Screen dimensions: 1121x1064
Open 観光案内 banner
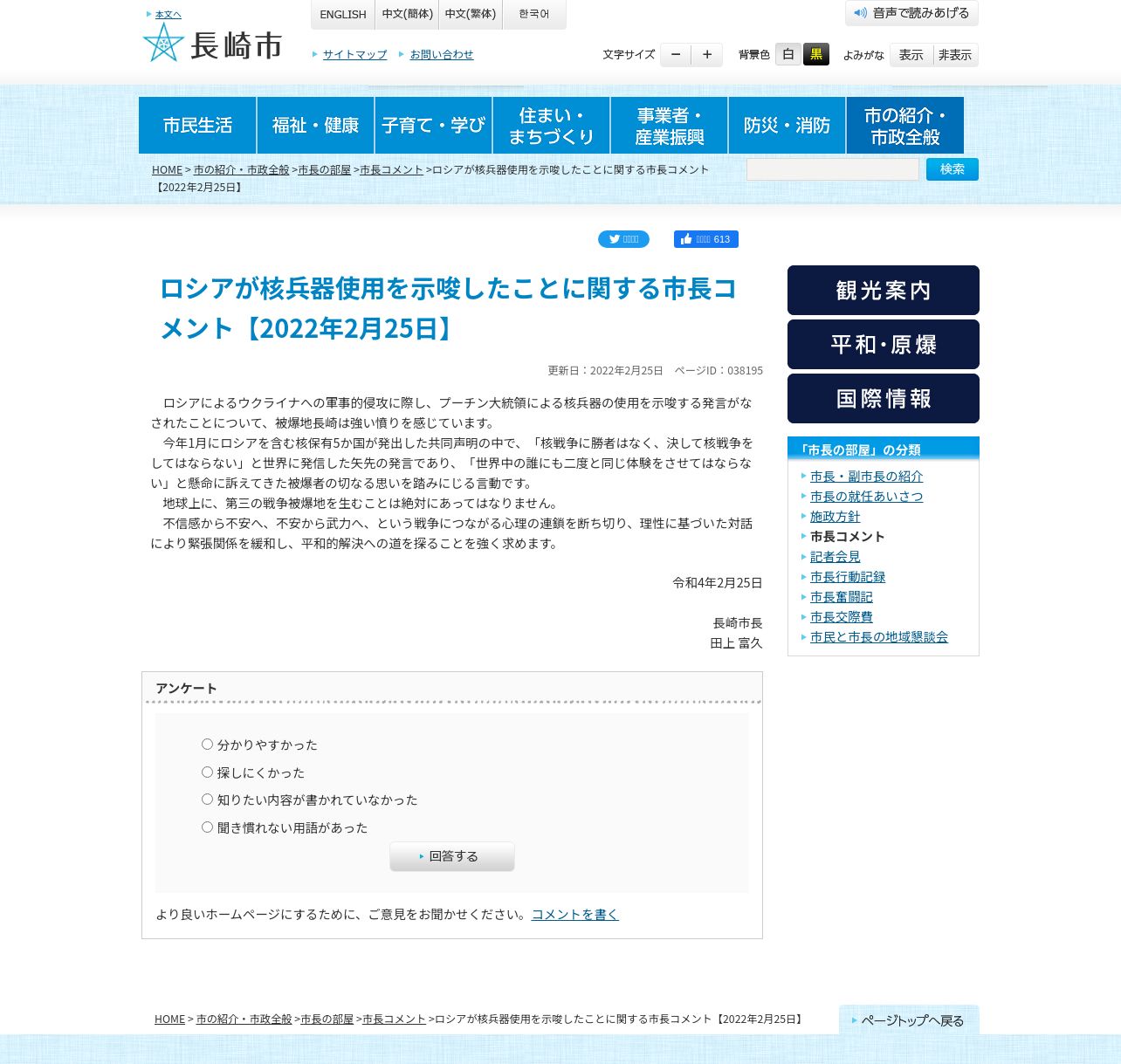coord(884,290)
